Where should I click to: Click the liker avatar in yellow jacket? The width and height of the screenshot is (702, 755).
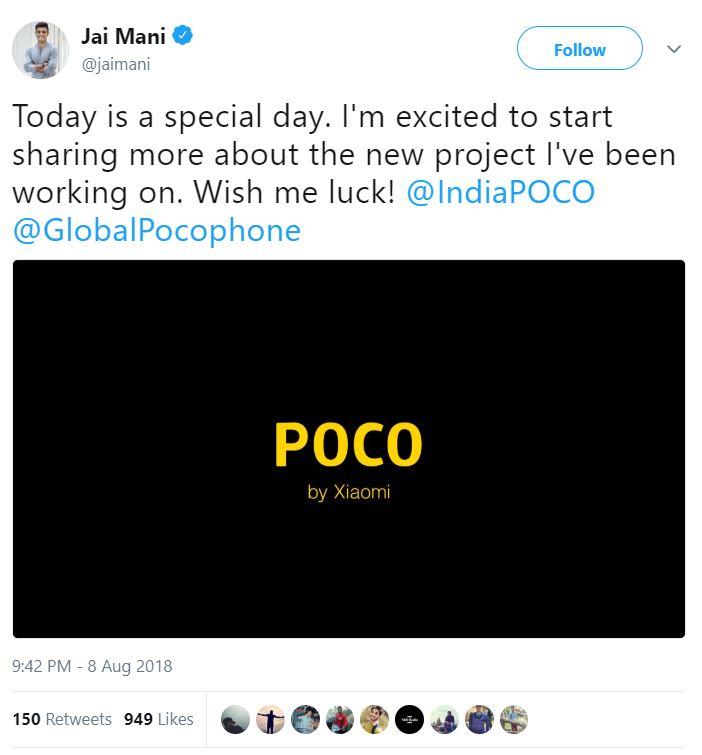[x=375, y=719]
